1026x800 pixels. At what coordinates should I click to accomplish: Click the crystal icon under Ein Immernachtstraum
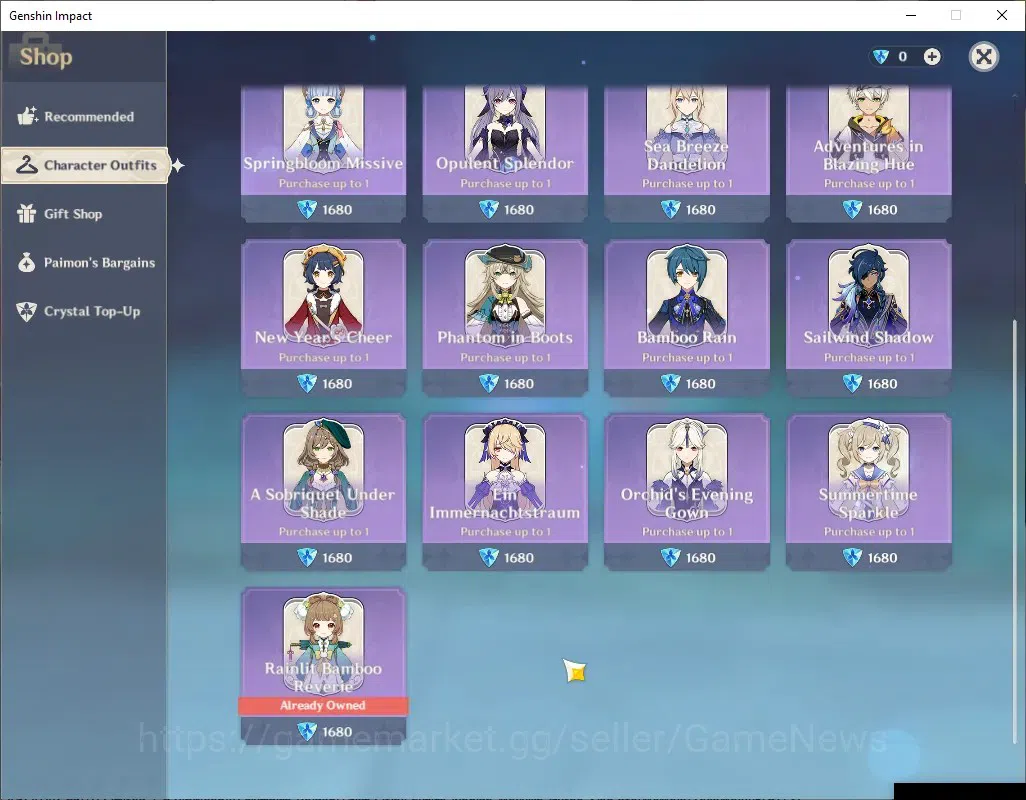(x=489, y=557)
